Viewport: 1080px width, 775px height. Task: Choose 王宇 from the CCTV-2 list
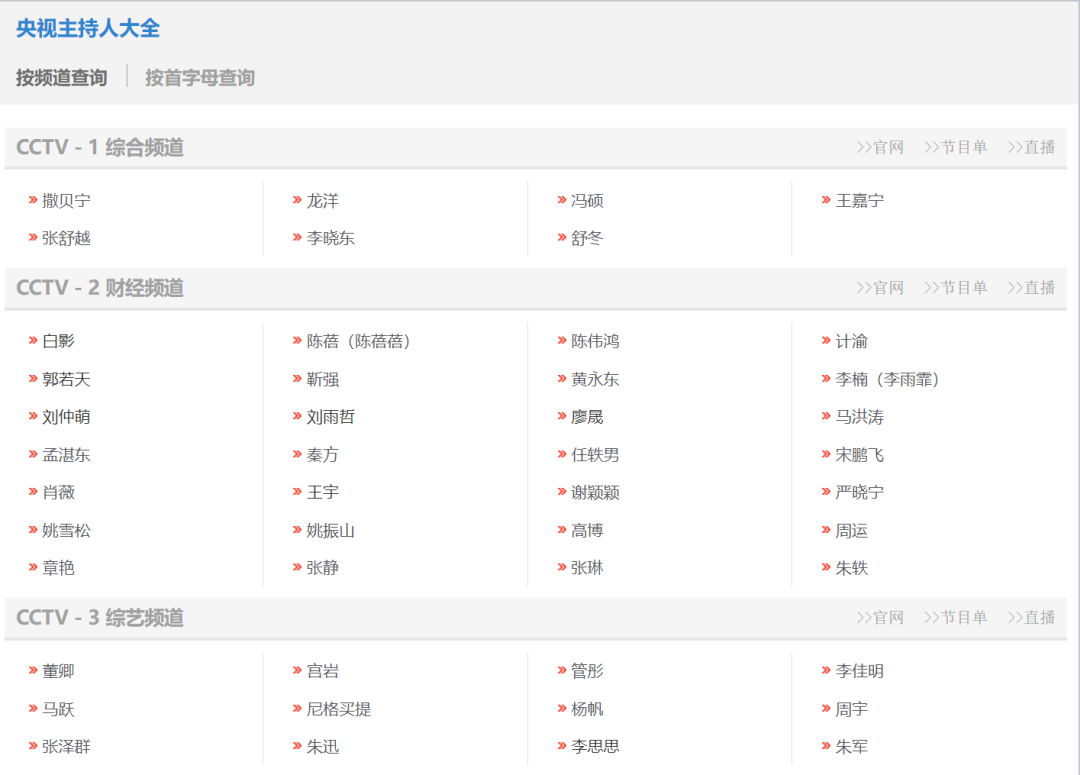pyautogui.click(x=322, y=493)
